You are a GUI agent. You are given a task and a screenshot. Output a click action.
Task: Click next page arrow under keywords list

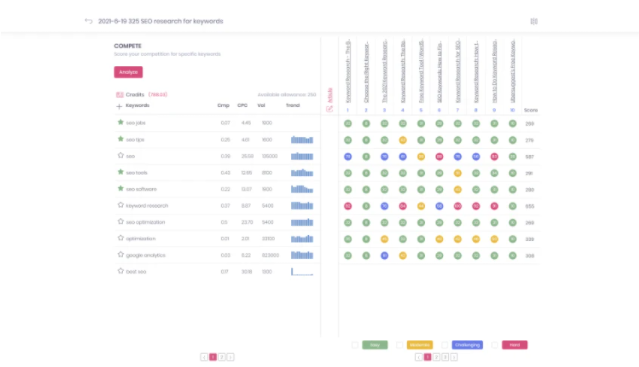tap(231, 357)
